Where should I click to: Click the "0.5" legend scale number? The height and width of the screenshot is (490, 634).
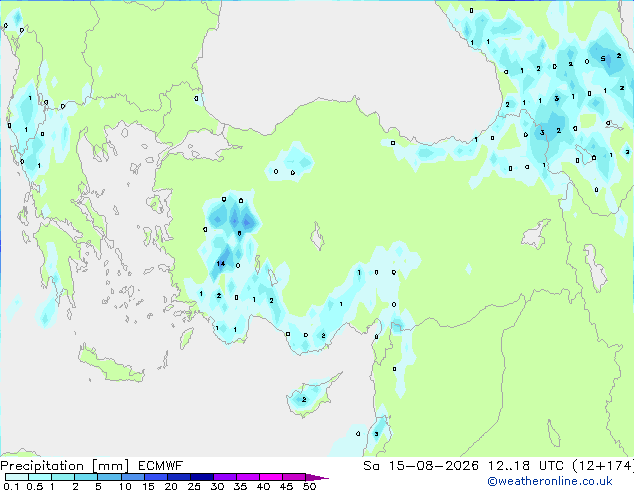click(34, 486)
